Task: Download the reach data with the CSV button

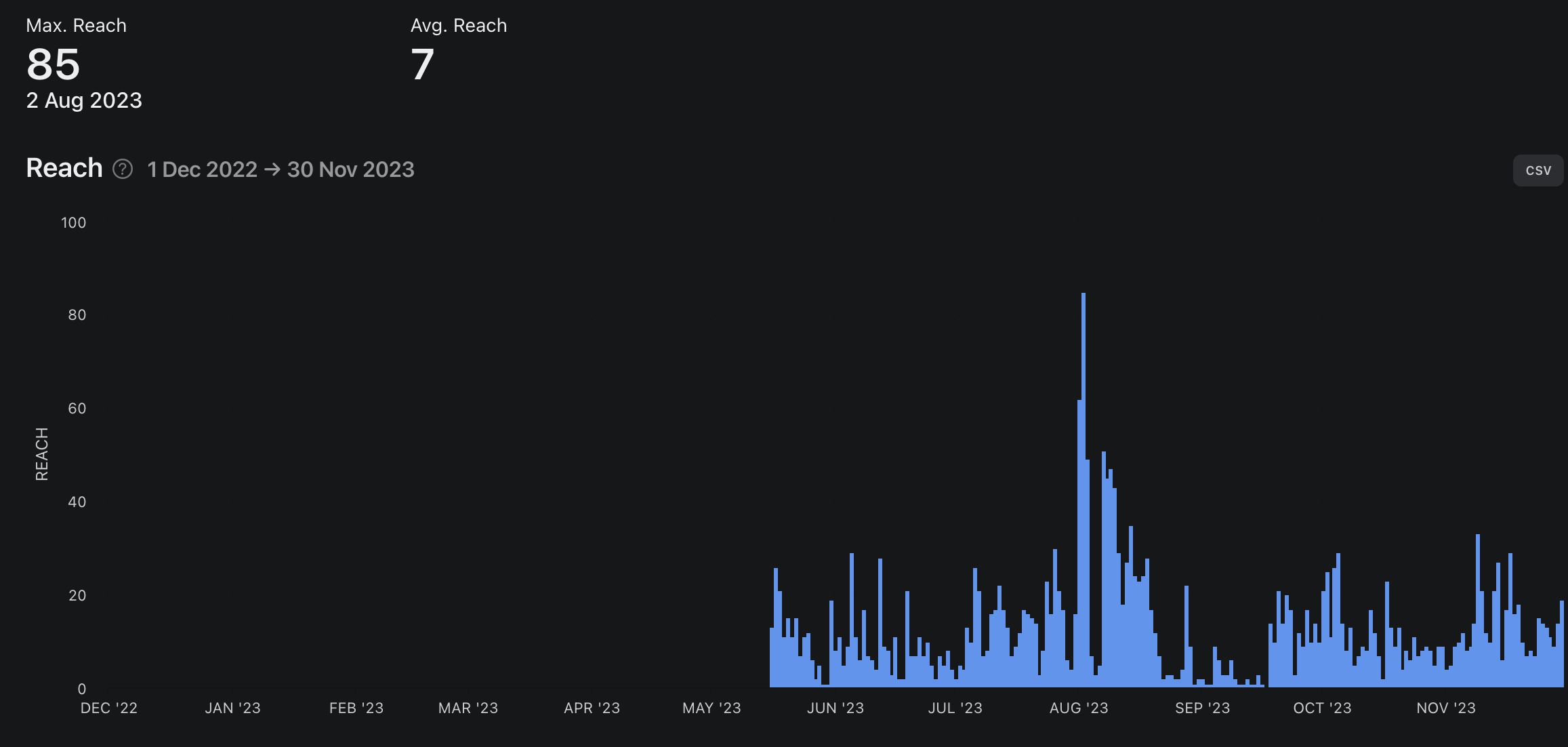Action: (1538, 170)
